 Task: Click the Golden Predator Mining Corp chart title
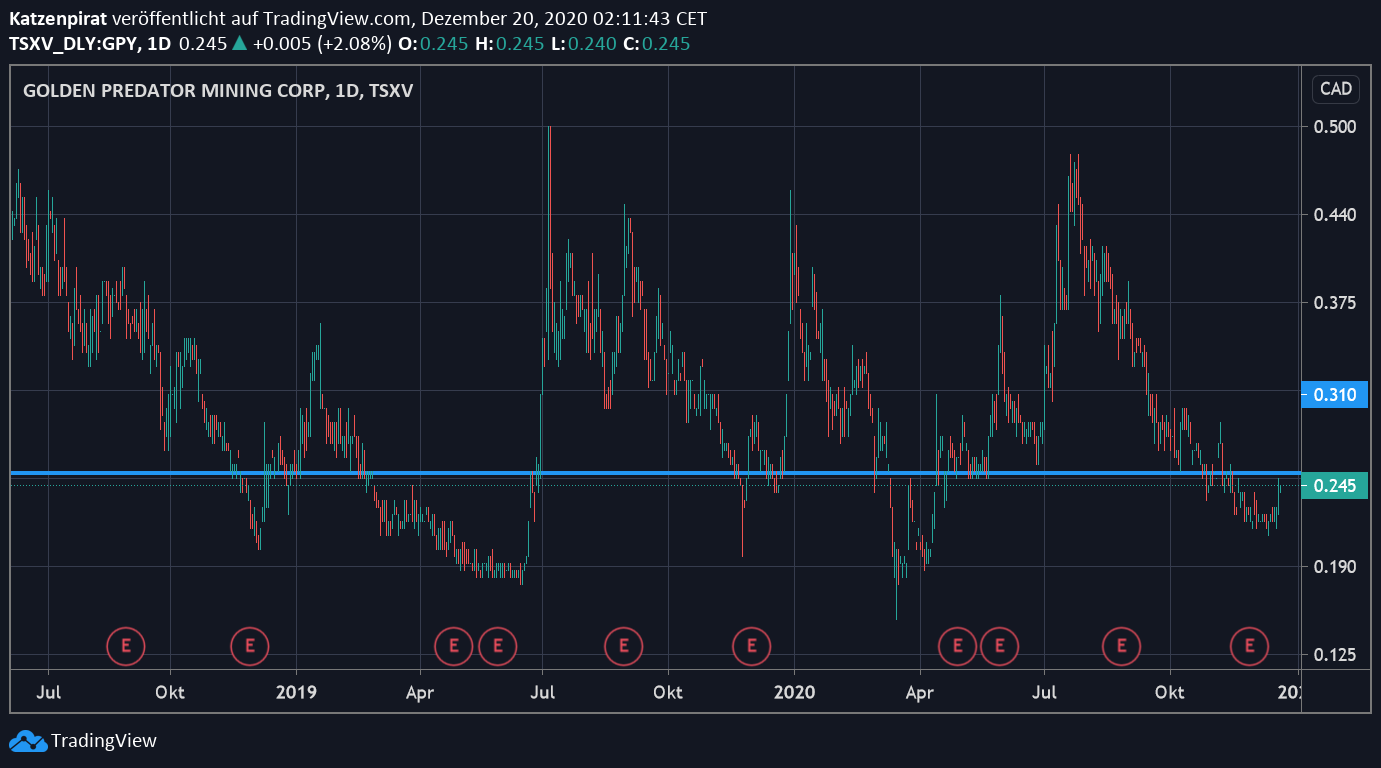pyautogui.click(x=217, y=91)
